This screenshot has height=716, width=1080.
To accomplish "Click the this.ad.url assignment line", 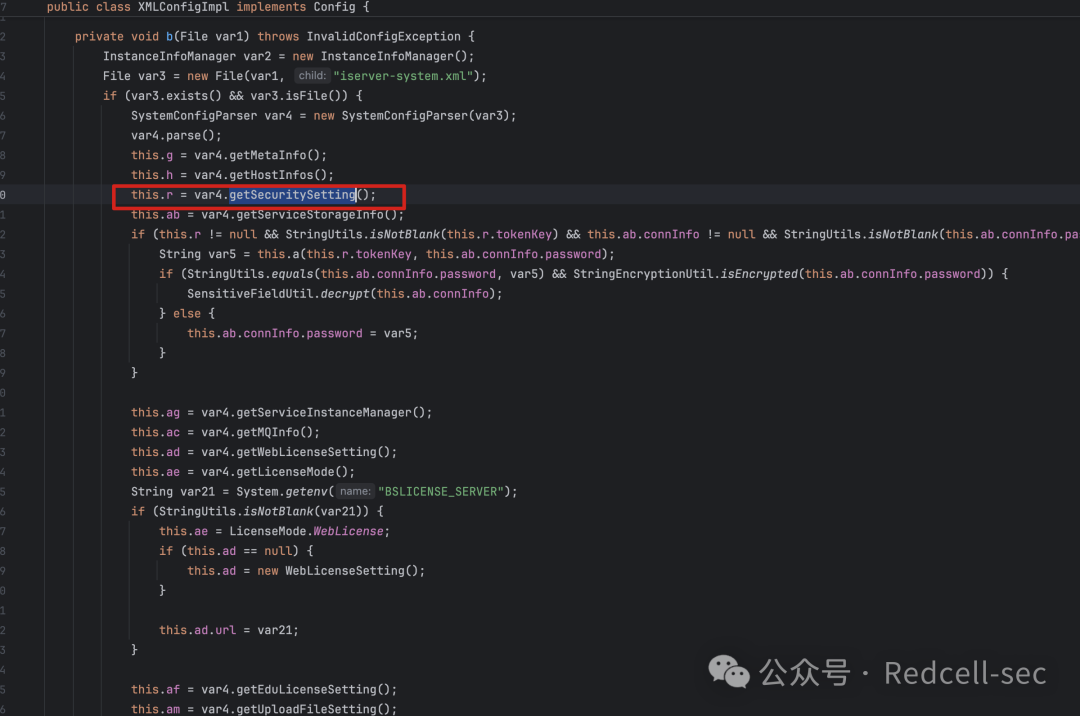I will coord(229,630).
